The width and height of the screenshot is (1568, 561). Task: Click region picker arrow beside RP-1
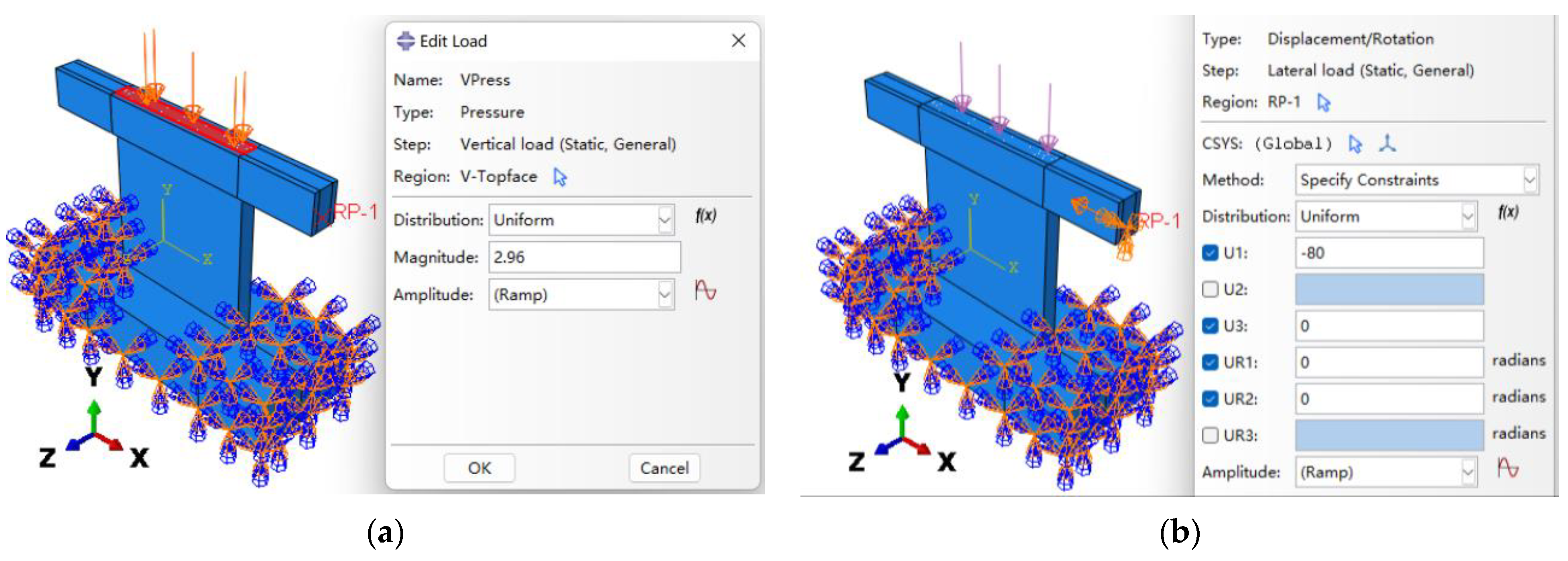point(1323,102)
